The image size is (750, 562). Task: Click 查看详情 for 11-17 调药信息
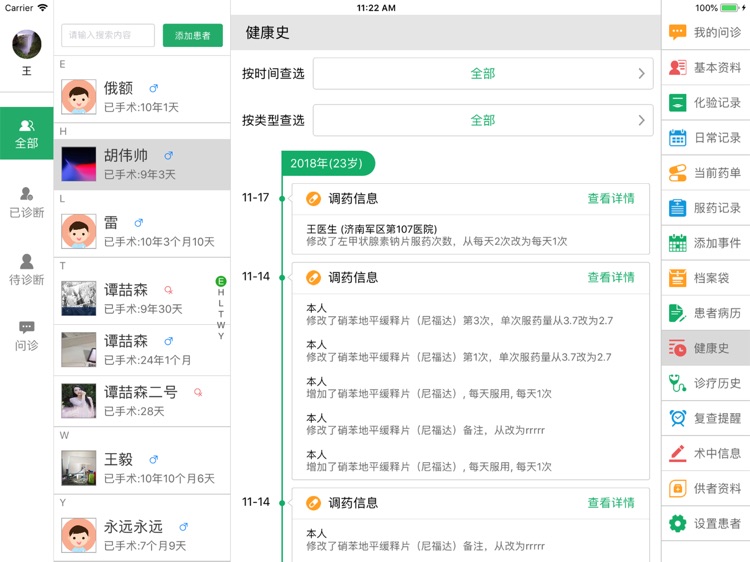coord(611,198)
